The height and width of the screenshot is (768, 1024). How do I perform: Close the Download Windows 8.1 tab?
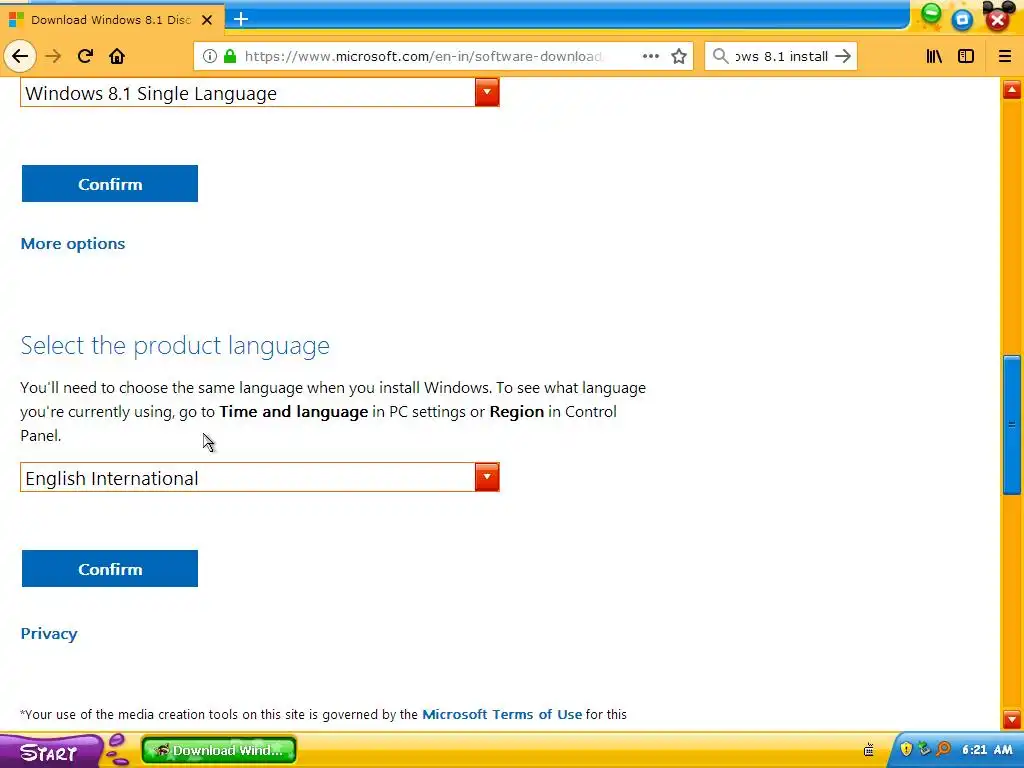(x=207, y=20)
